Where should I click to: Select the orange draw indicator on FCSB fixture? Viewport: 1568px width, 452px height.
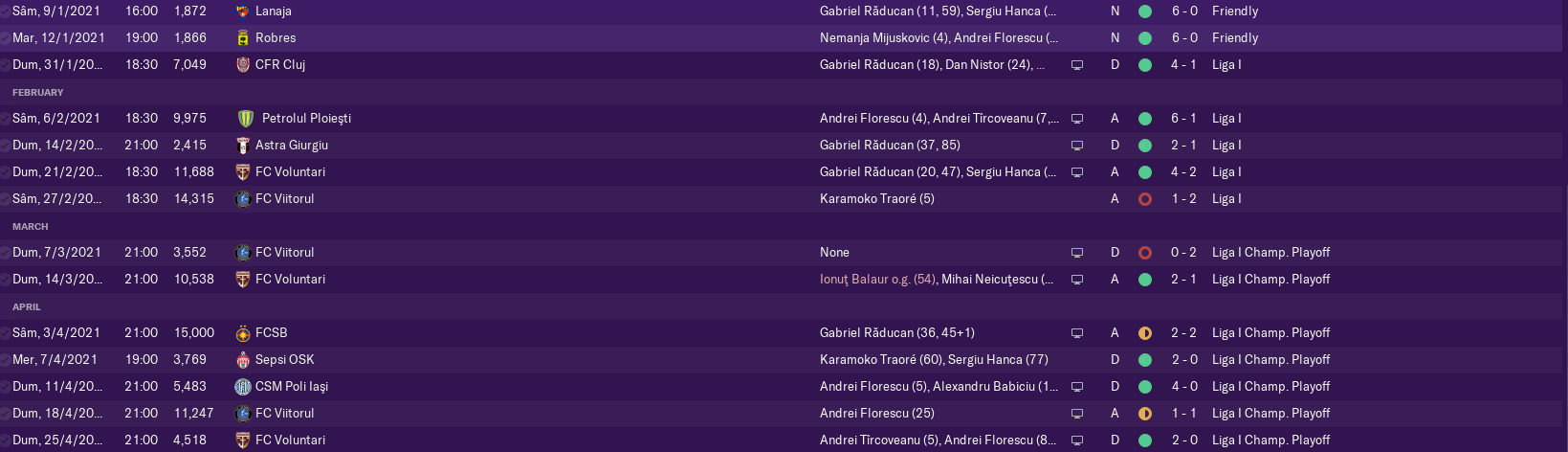[x=1145, y=333]
